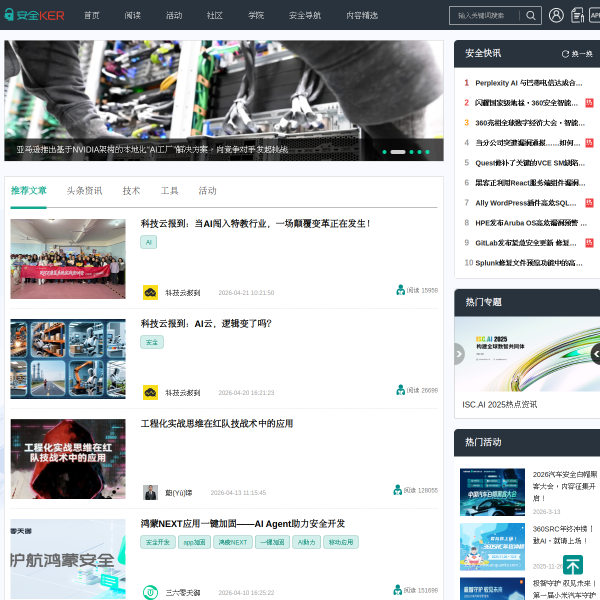Click the search magnifier icon

530,15
